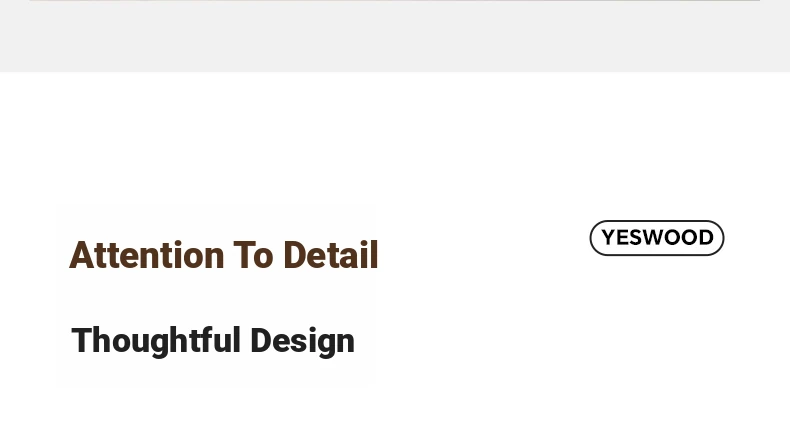Click the final letter l of "Detail"
This screenshot has height=445, width=790.
[x=375, y=255]
